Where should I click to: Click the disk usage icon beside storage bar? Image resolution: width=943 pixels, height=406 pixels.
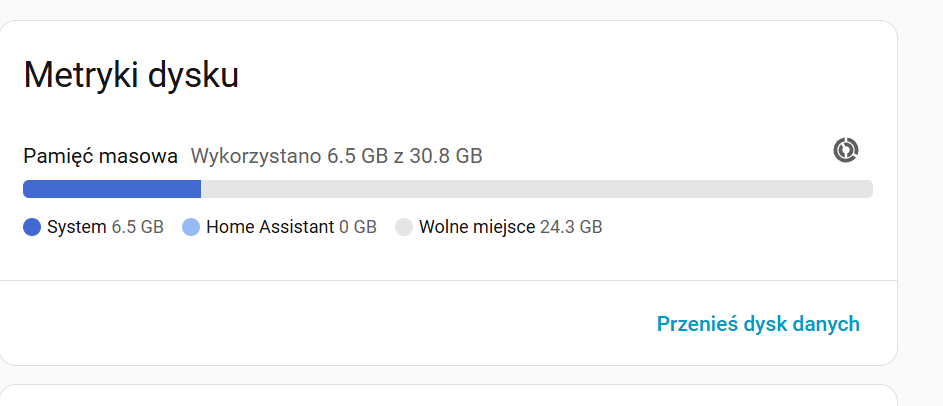coord(846,151)
